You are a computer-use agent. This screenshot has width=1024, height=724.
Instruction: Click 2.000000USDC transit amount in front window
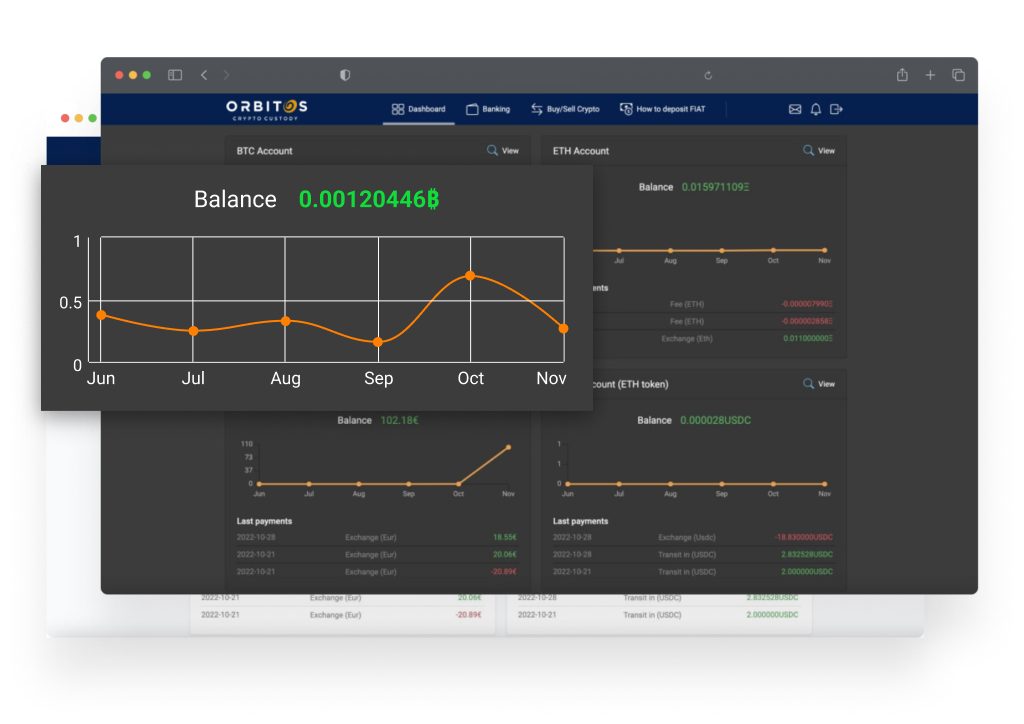(807, 571)
